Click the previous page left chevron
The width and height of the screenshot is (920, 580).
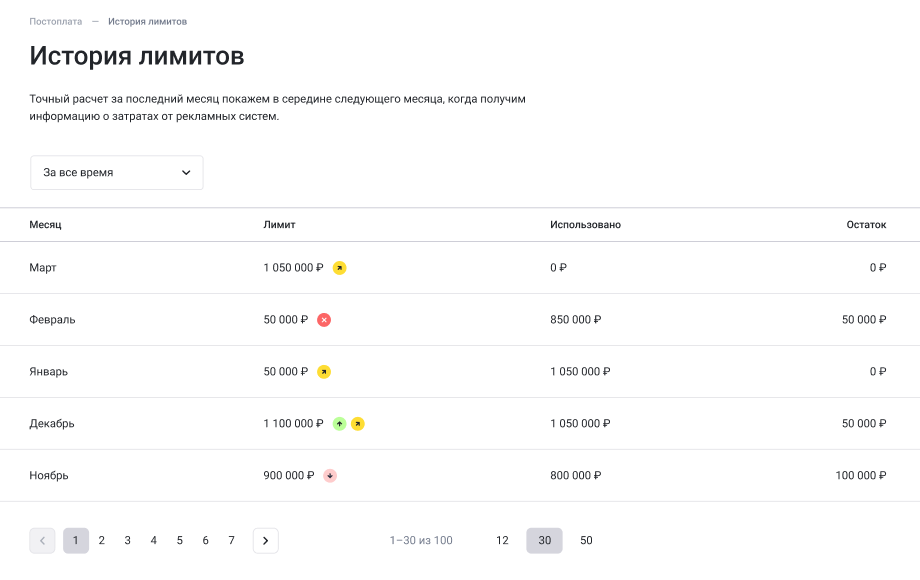(x=42, y=541)
